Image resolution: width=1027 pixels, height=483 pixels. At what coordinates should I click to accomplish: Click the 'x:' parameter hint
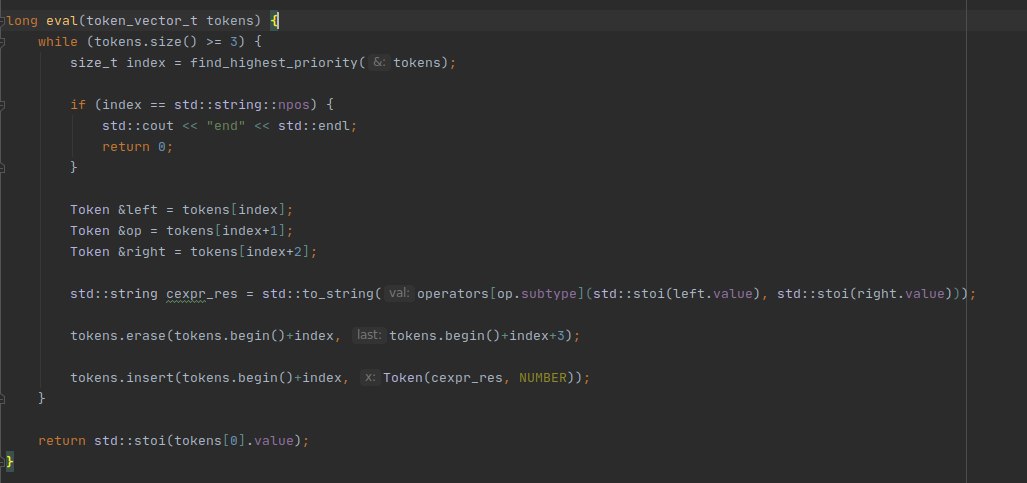pos(370,377)
